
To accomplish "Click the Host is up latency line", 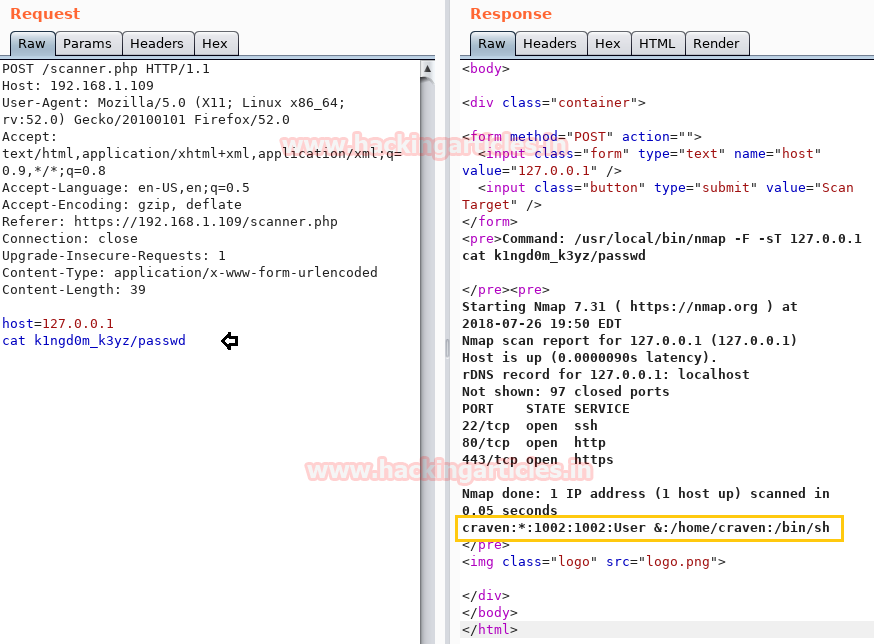I will 589,358.
